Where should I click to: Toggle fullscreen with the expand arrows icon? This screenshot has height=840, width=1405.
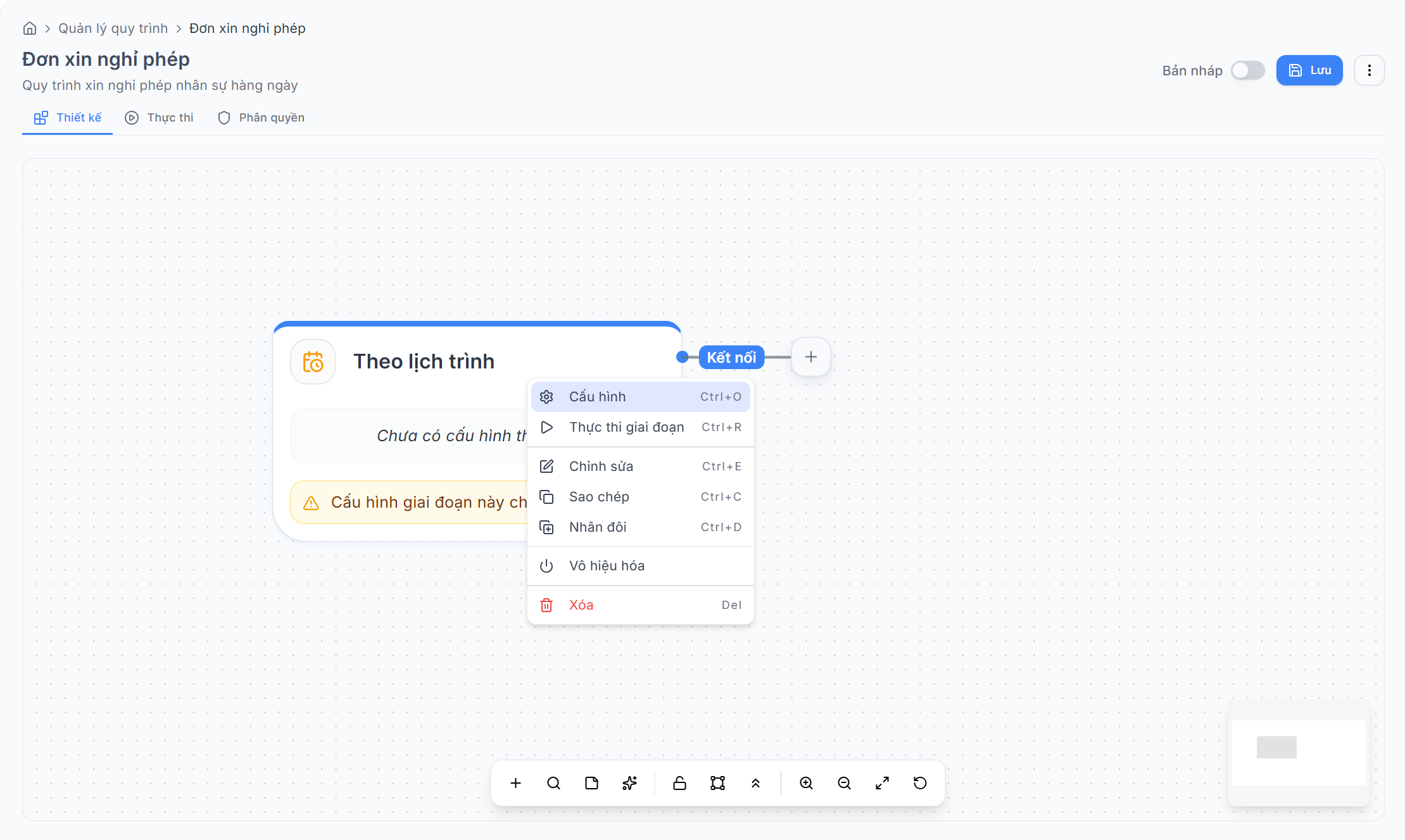click(882, 783)
